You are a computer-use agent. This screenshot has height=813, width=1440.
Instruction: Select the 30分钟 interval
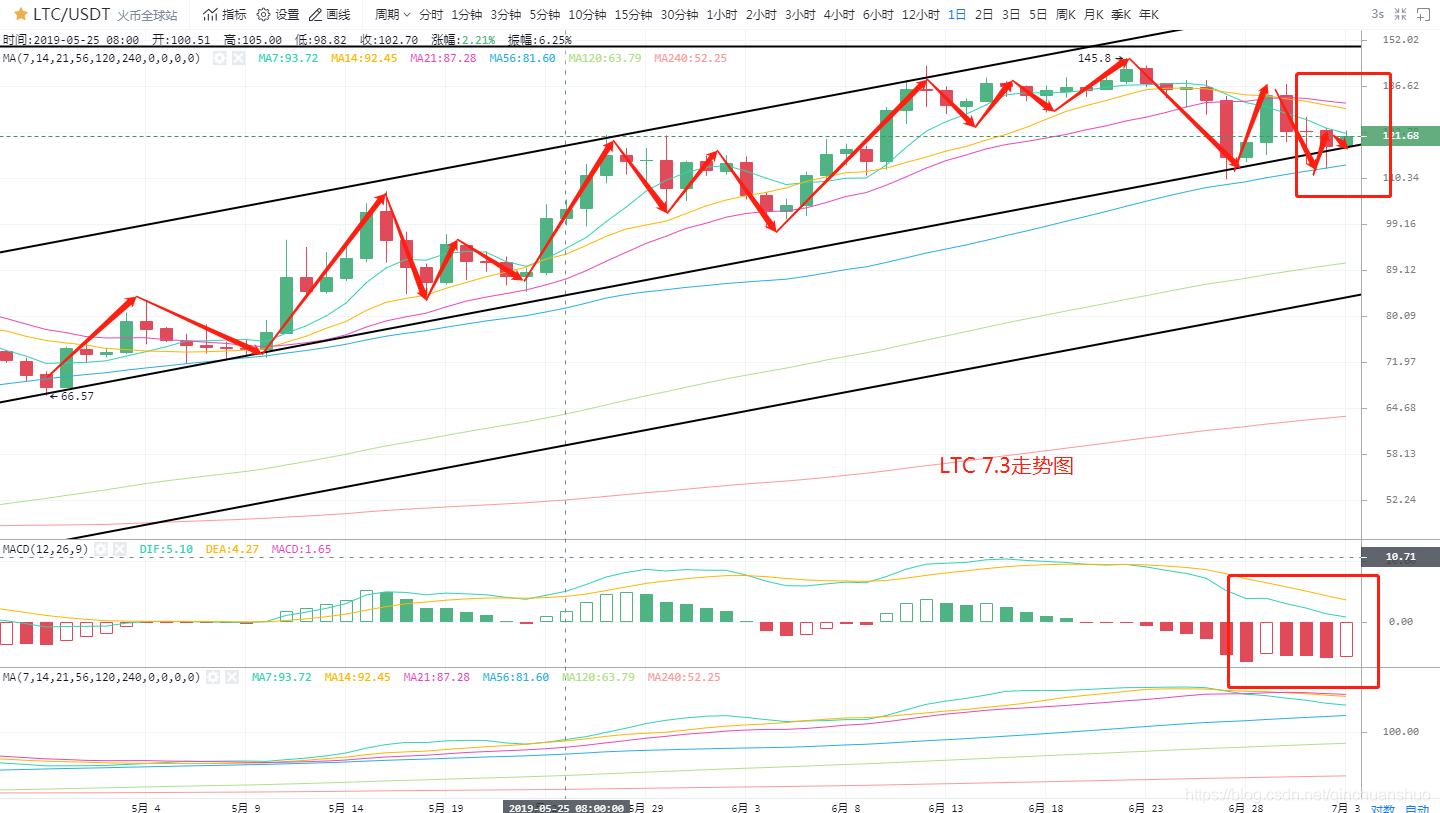[679, 15]
